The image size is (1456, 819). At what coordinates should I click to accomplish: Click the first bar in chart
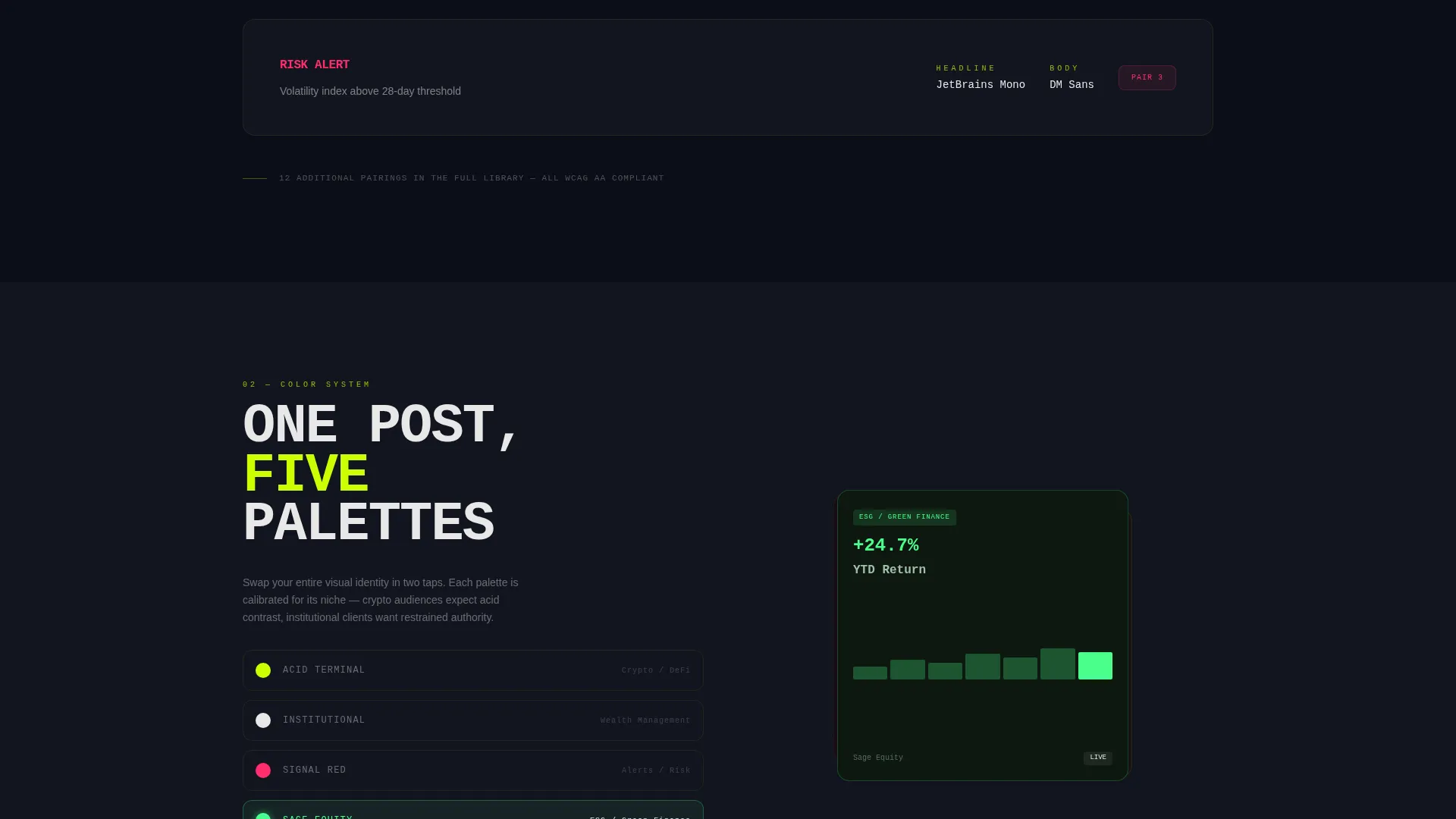click(x=870, y=673)
